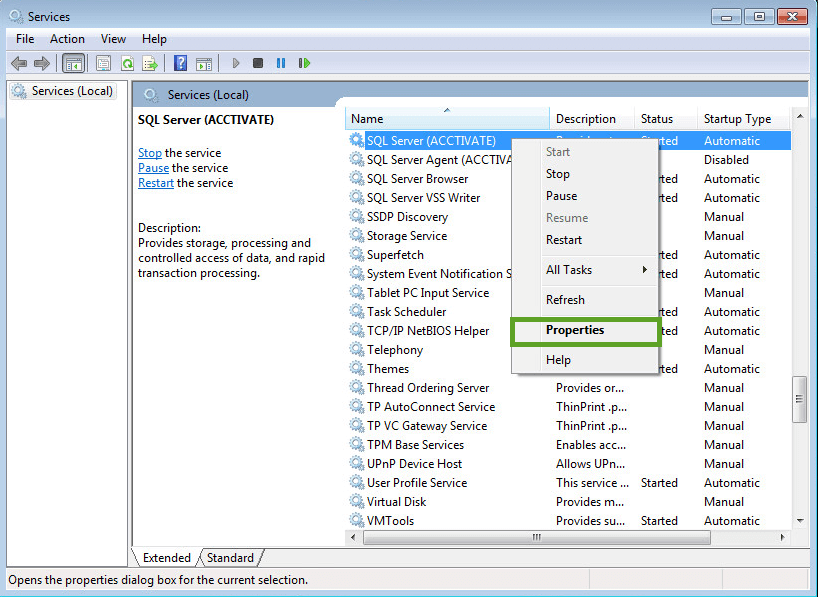Image resolution: width=818 pixels, height=597 pixels.
Task: Click the gear icon beside SQL Server Browser
Action: point(357,178)
